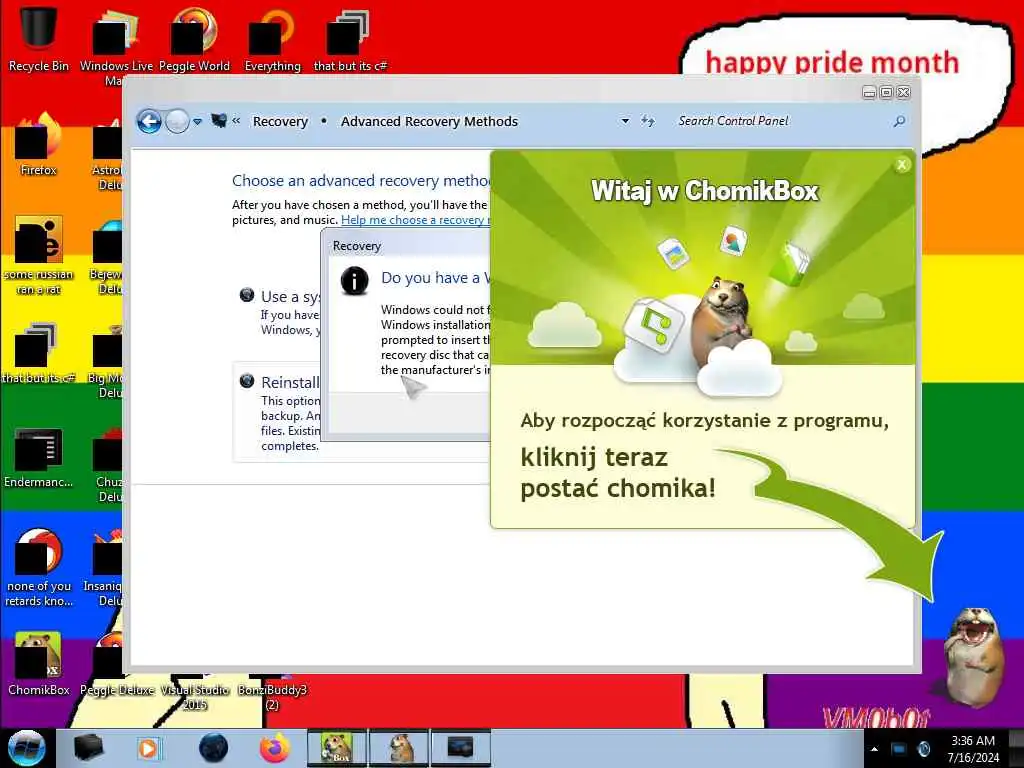Open the left-column 'that but its c#' shortcut
This screenshot has width=1024, height=768.
(38, 353)
